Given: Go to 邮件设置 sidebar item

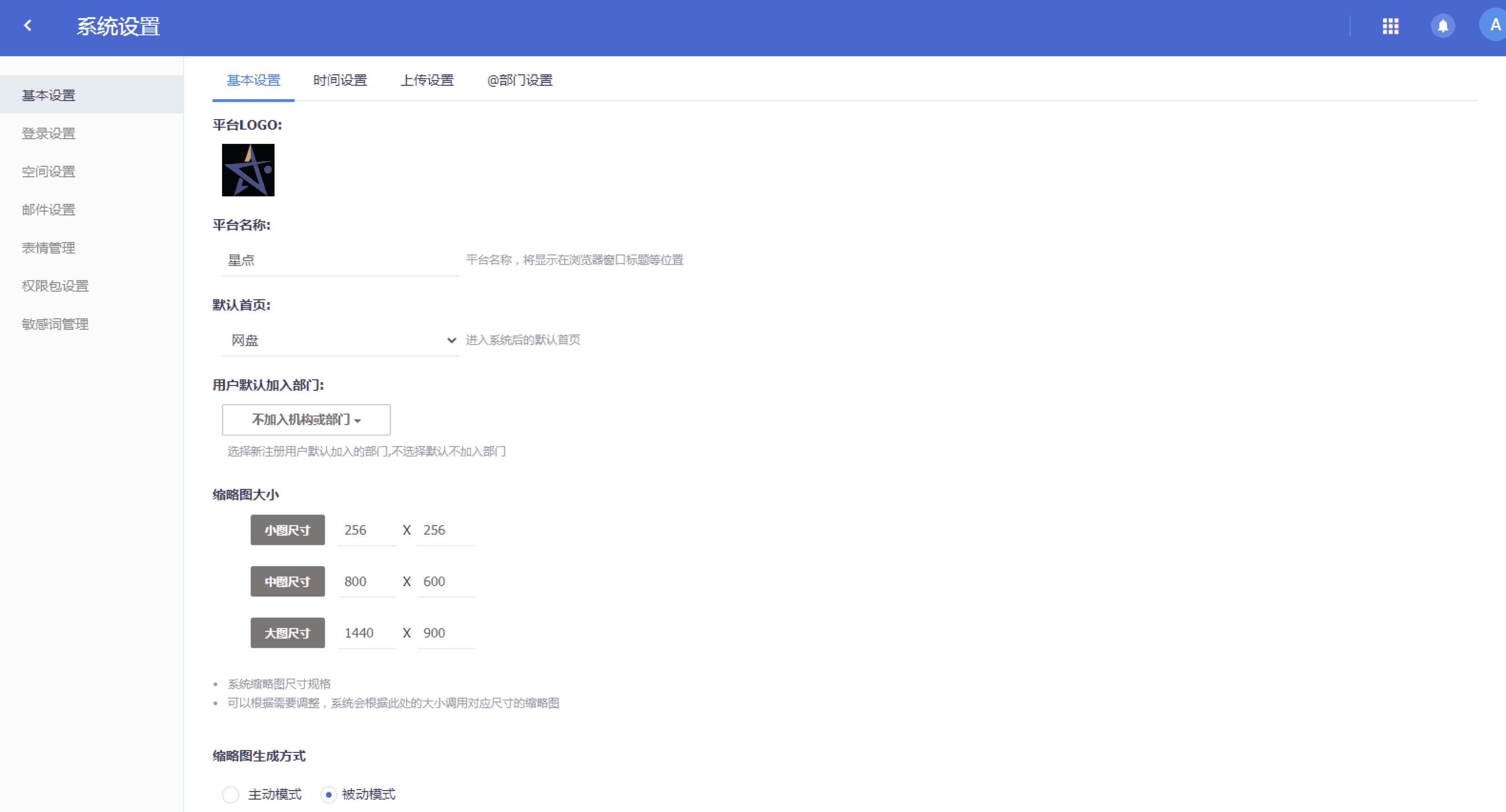Looking at the screenshot, I should 49,209.
